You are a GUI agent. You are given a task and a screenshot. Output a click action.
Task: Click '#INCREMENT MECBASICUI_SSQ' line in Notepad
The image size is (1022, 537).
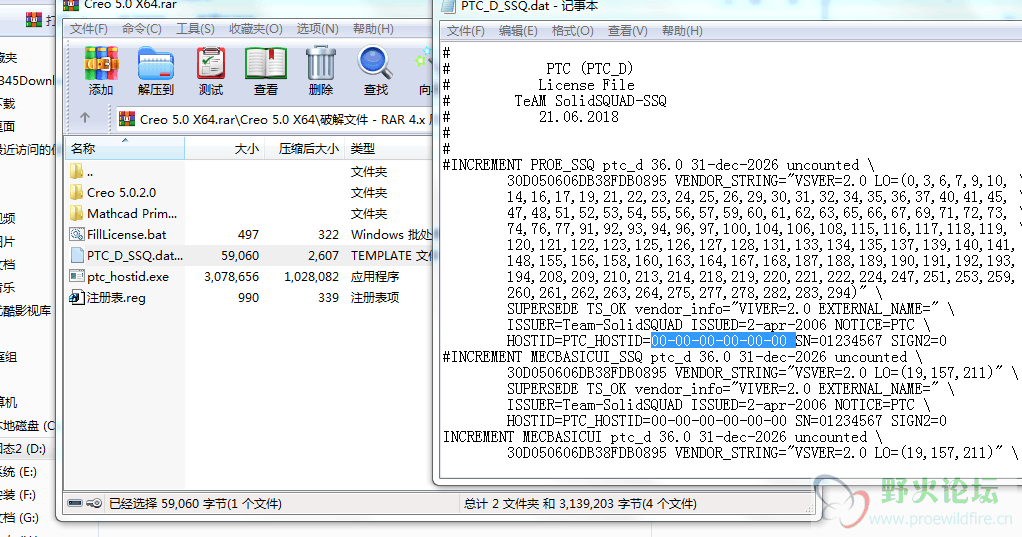tap(682, 356)
